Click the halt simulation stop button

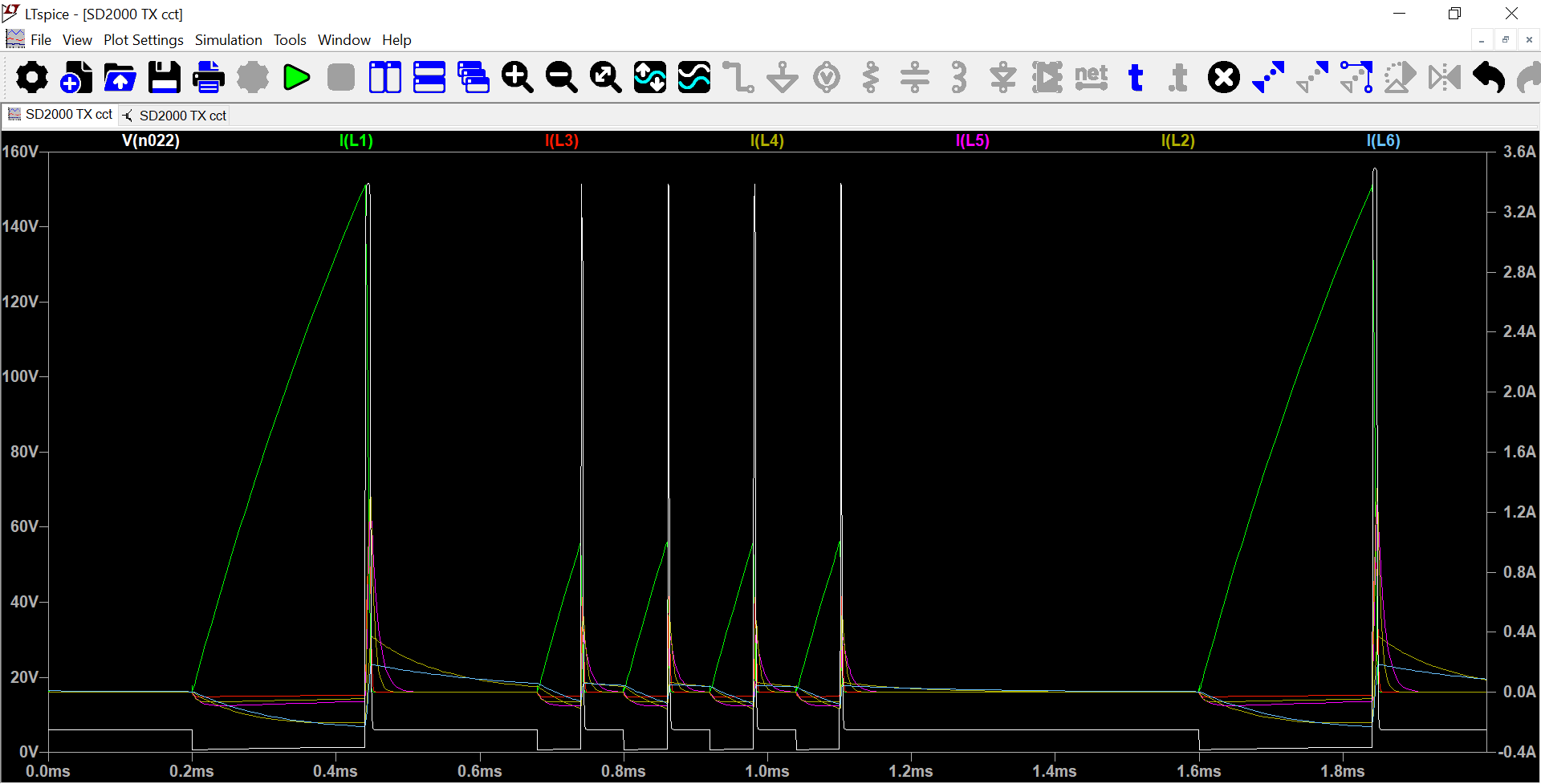(x=341, y=78)
